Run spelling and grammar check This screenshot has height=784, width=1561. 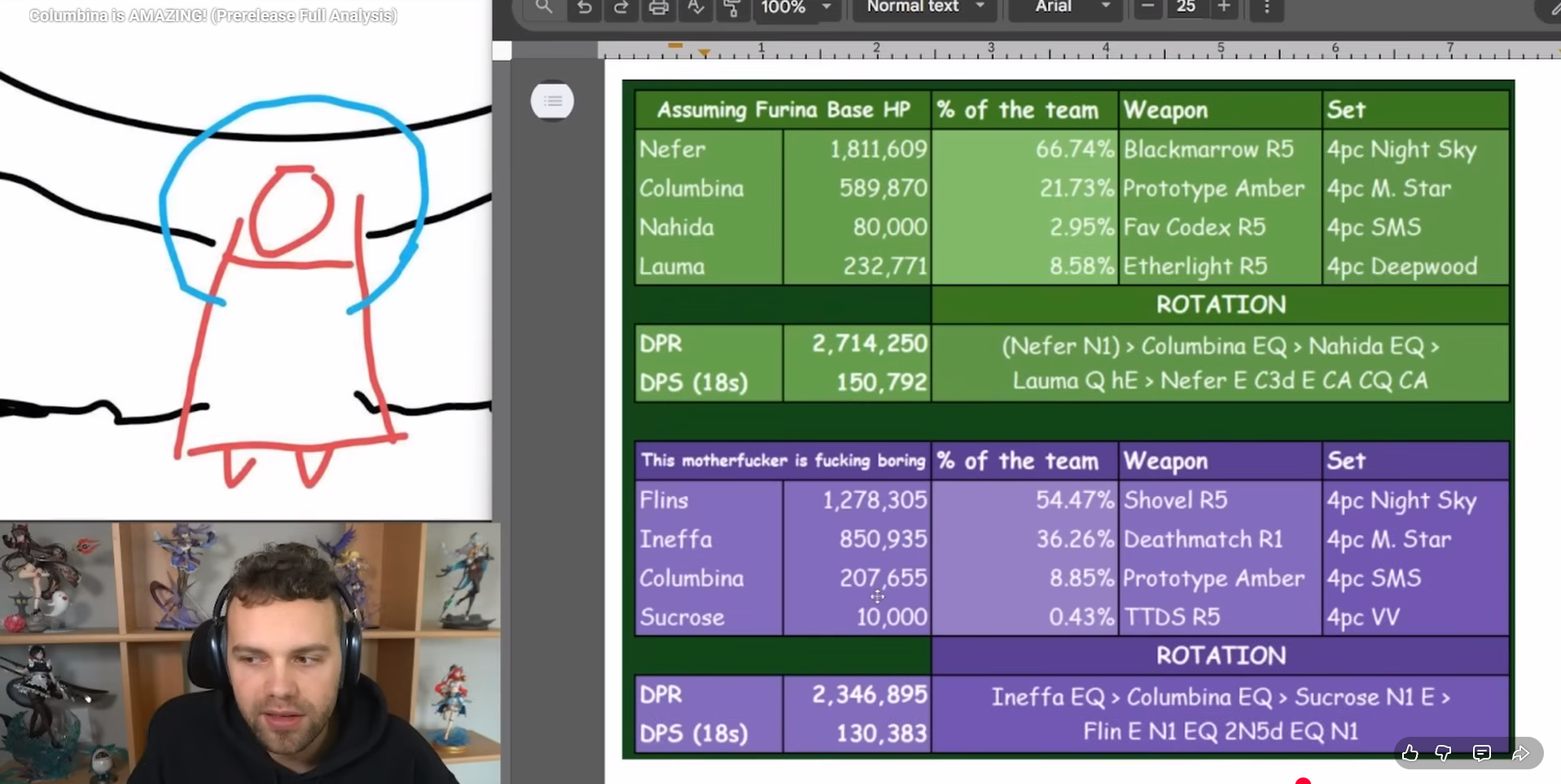tap(695, 7)
